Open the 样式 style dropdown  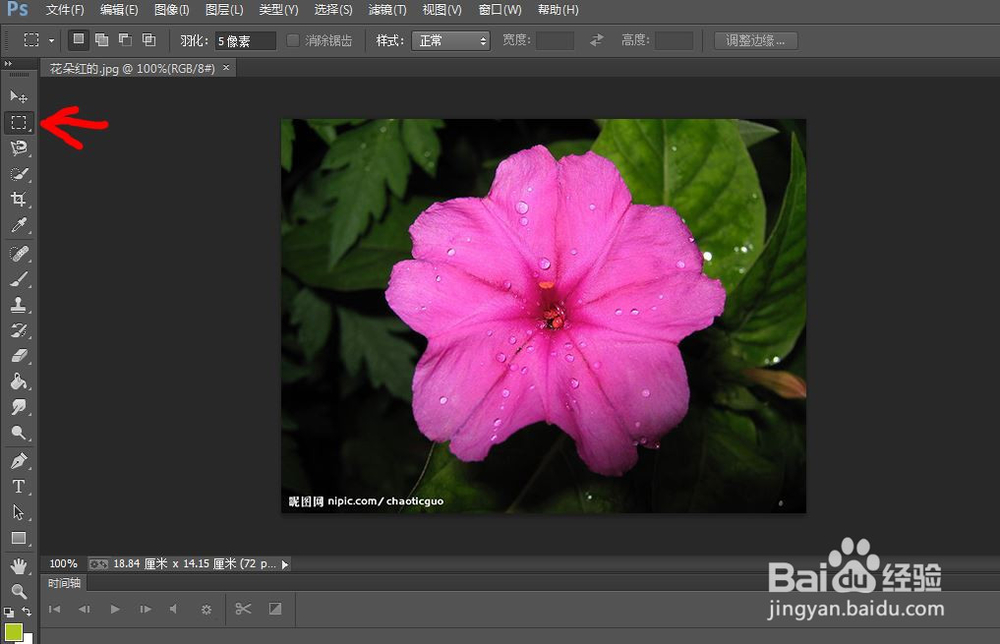451,41
